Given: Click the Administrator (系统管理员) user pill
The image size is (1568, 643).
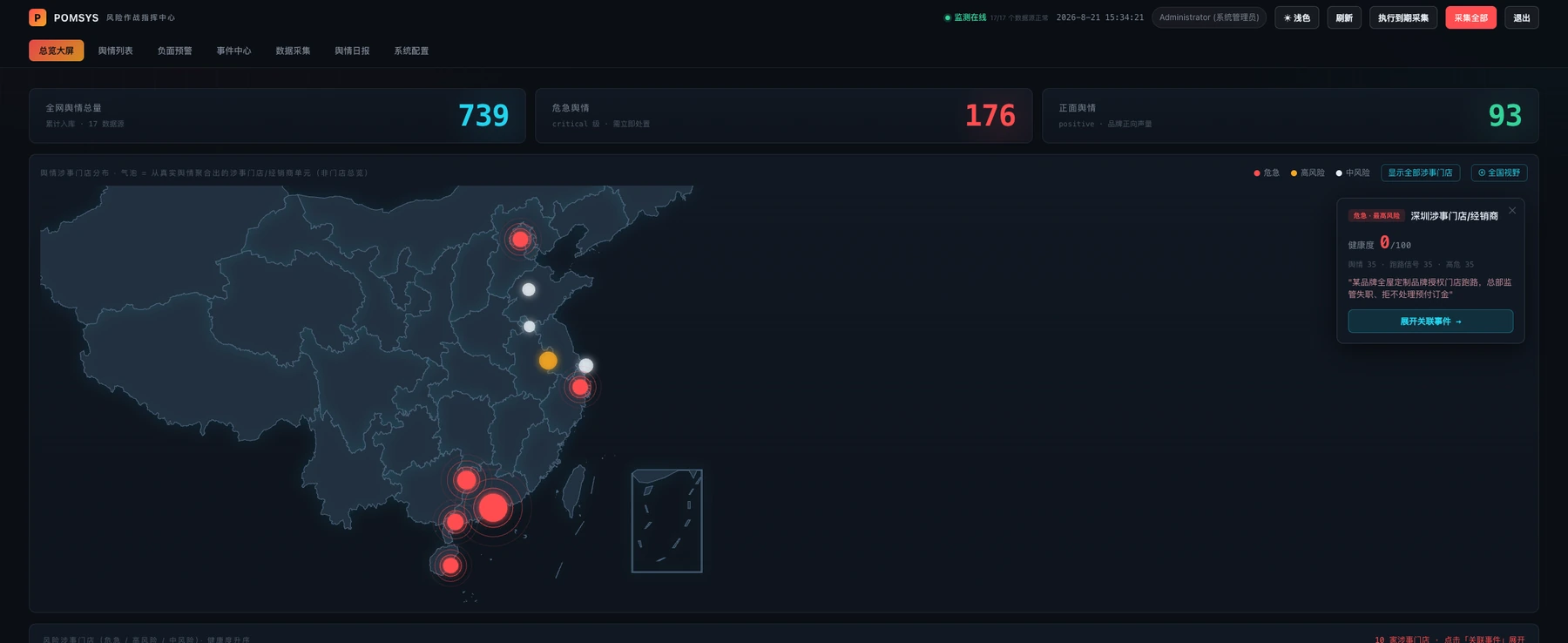Looking at the screenshot, I should 1209,17.
